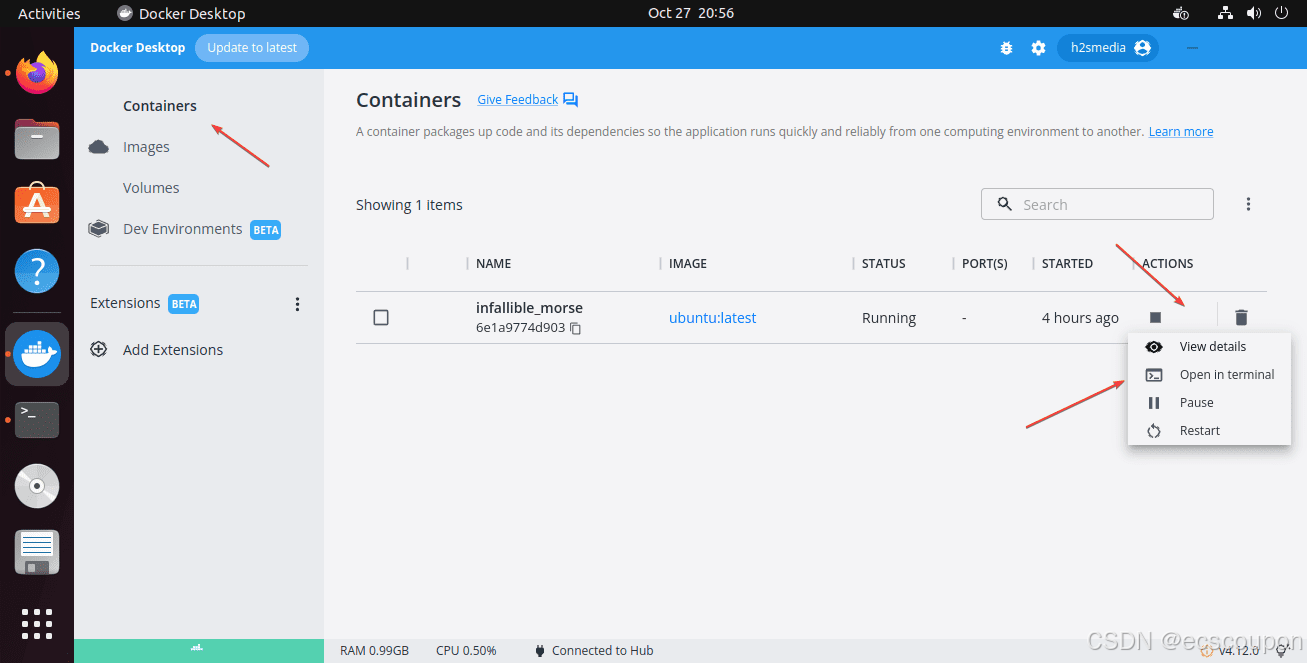1307x663 pixels.
Task: Copy container ID 6e1a9774d903
Action: 576,328
